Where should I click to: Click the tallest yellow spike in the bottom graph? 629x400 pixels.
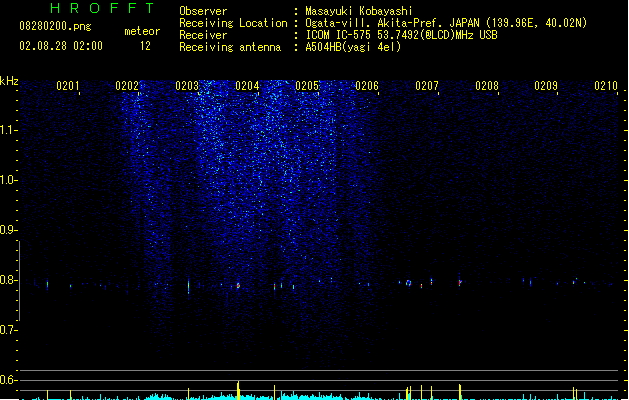click(238, 390)
